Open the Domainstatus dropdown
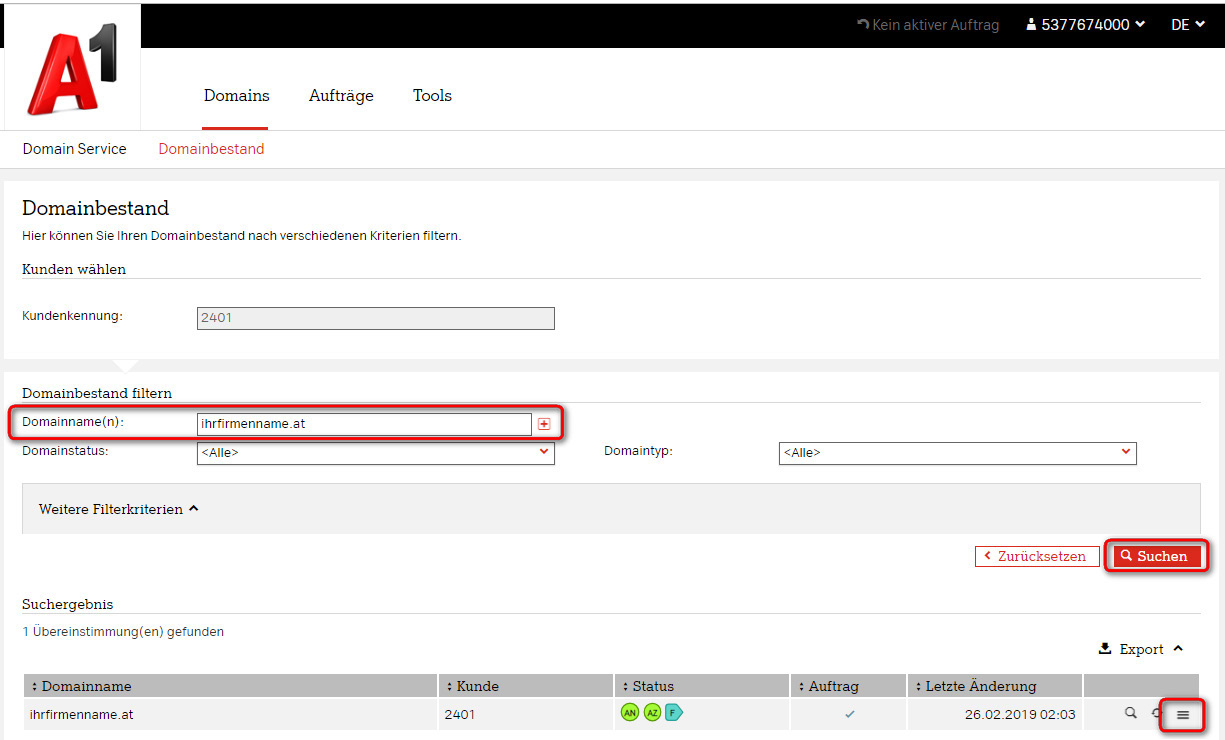Screen dimensions: 1225x740 (x=376, y=452)
